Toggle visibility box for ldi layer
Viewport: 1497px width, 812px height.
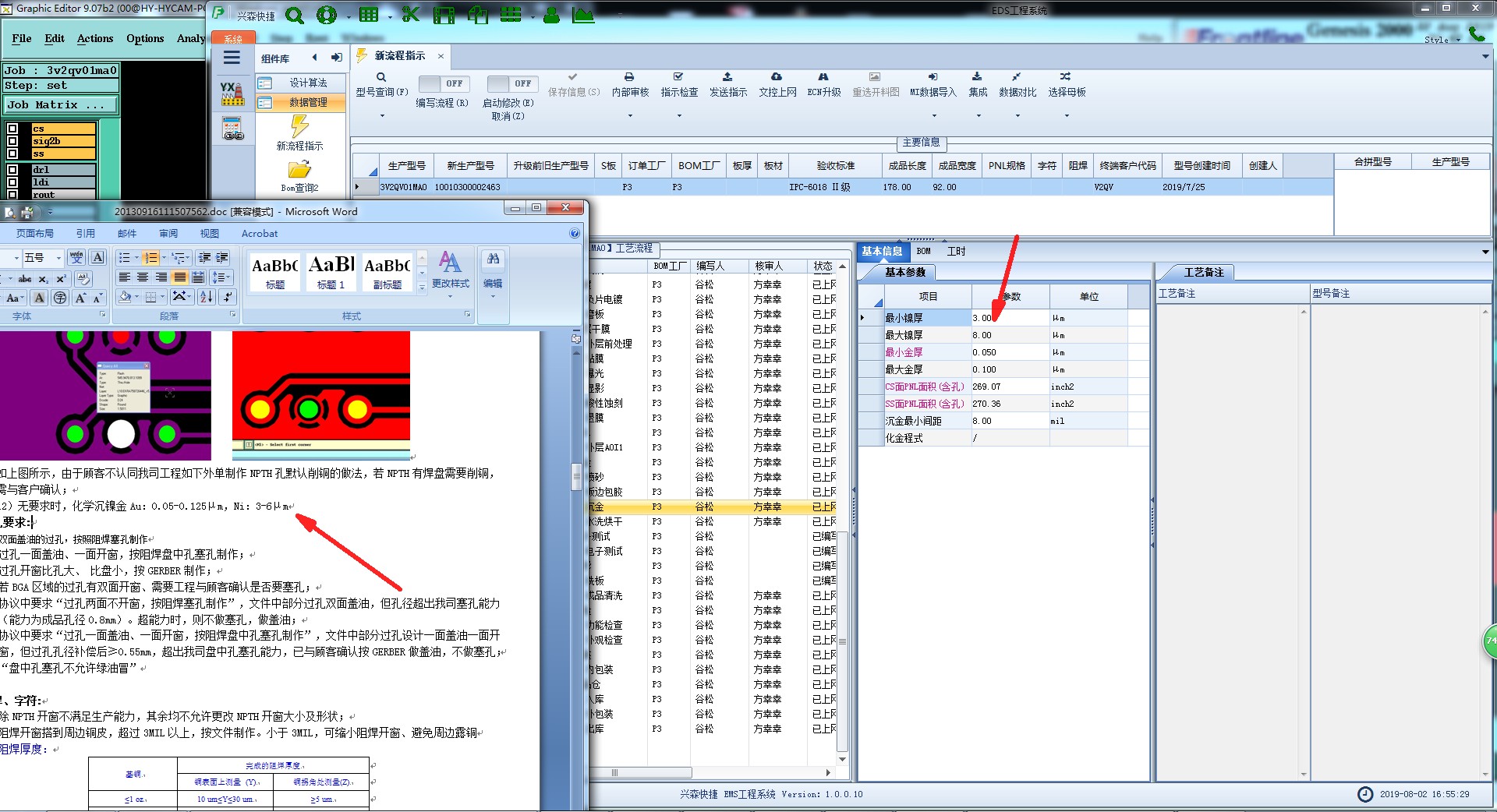click(x=12, y=182)
